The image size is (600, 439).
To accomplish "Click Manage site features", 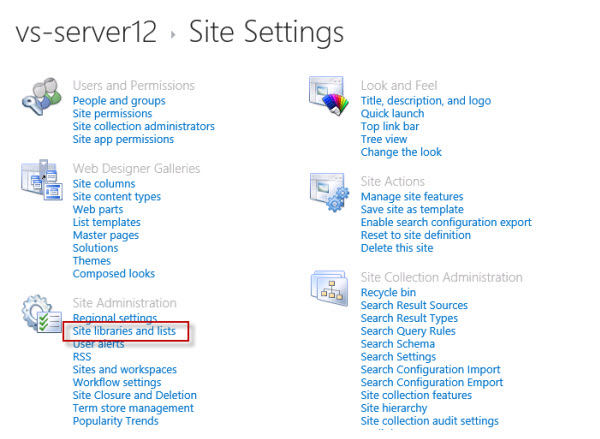I will [x=412, y=197].
